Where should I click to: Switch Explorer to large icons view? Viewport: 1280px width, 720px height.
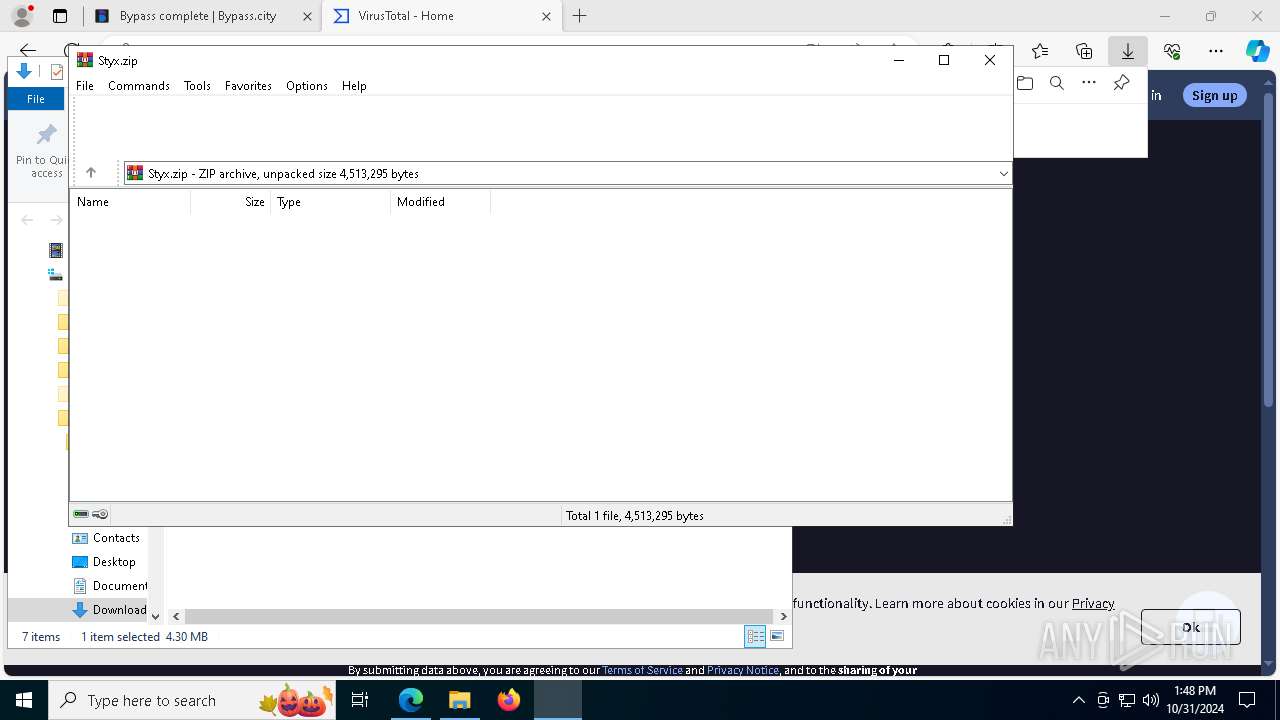coord(777,636)
